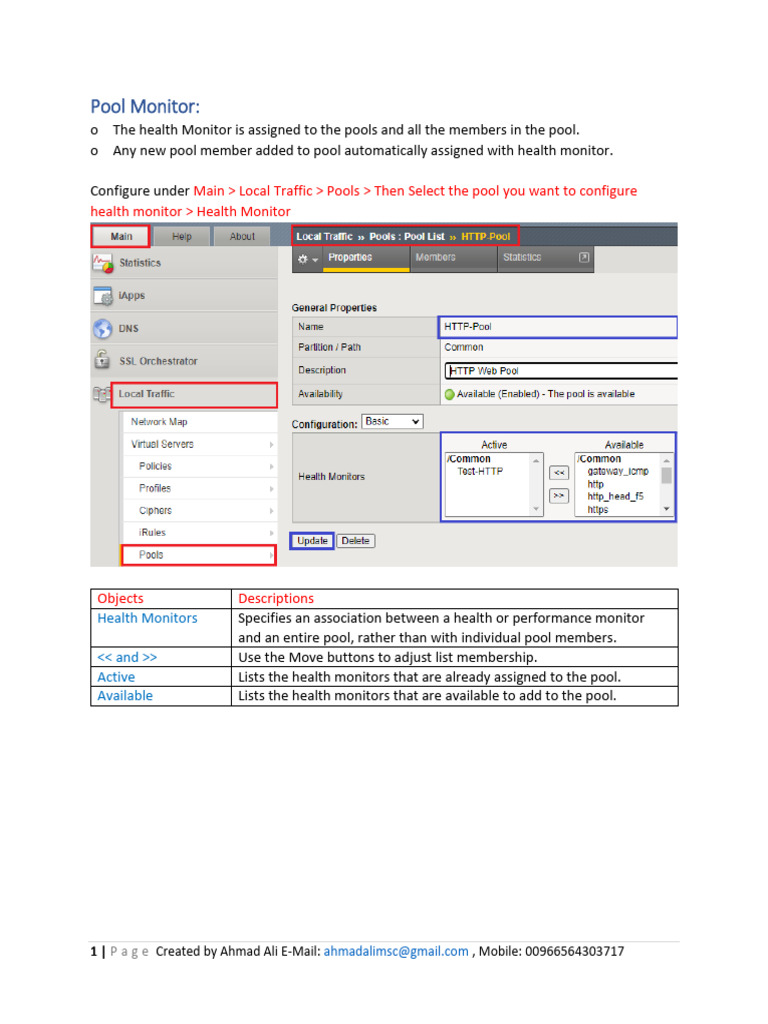768x1024 pixels.
Task: Open the gear settings menu beside Properties
Action: click(x=308, y=259)
